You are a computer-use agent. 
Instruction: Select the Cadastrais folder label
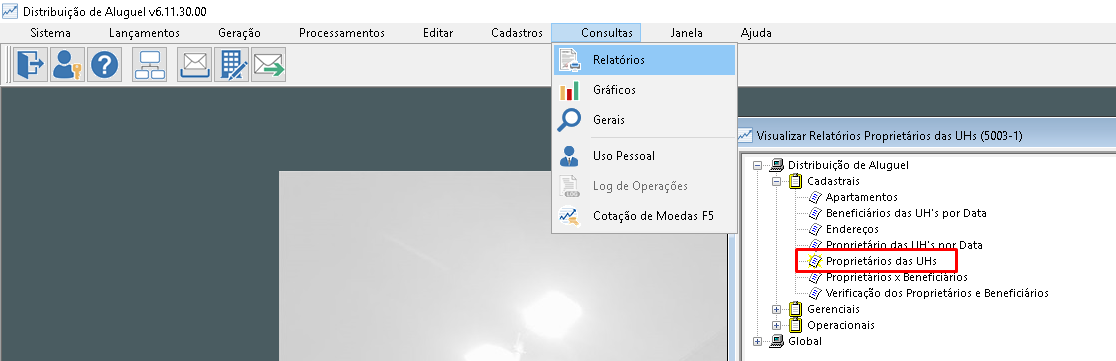[833, 181]
